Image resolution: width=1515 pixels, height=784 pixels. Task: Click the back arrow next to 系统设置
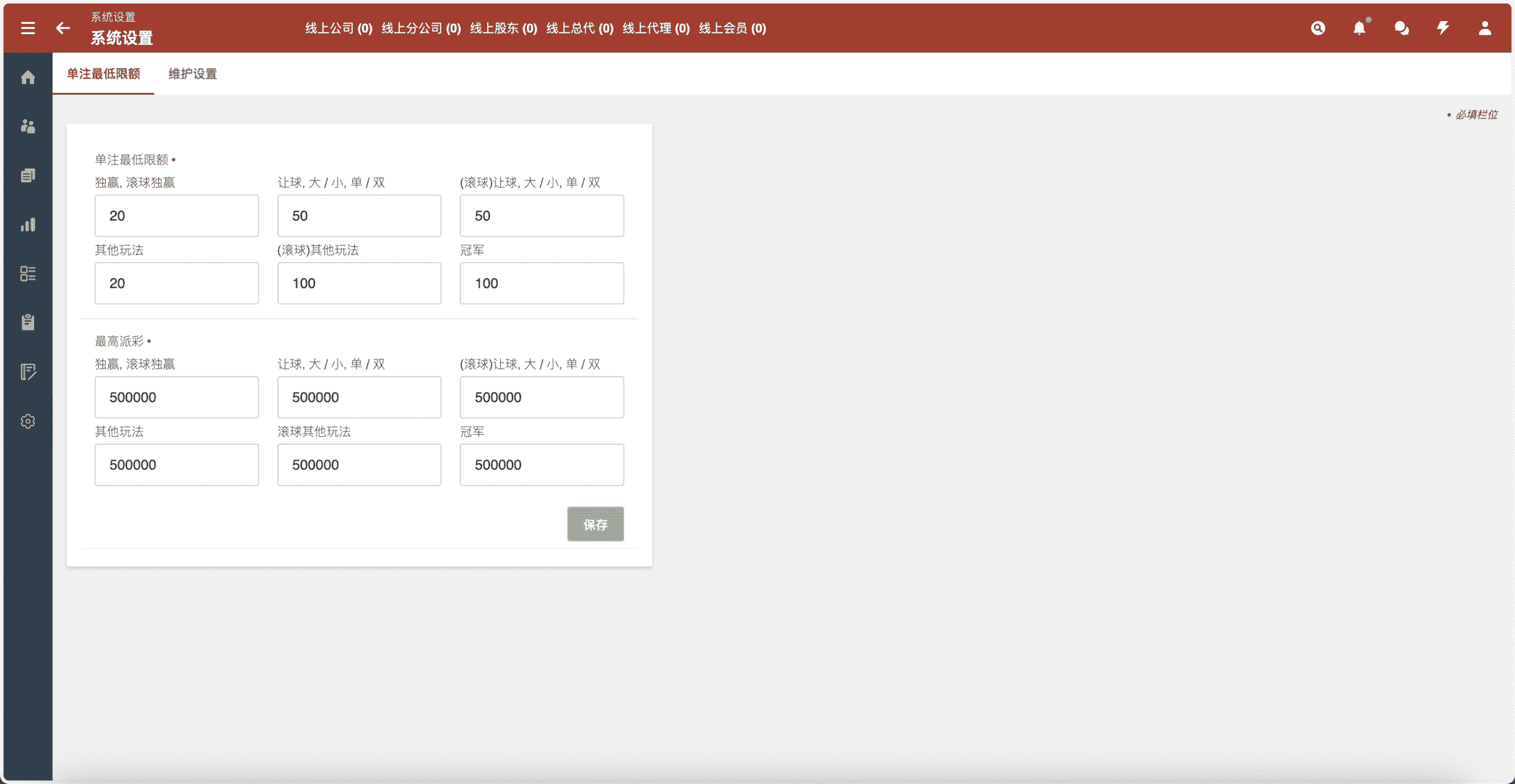pyautogui.click(x=62, y=28)
